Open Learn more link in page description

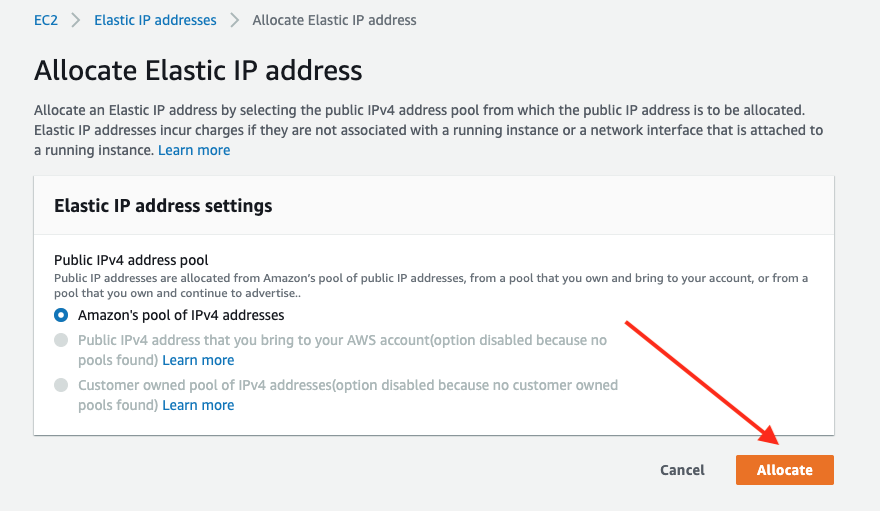tap(194, 150)
